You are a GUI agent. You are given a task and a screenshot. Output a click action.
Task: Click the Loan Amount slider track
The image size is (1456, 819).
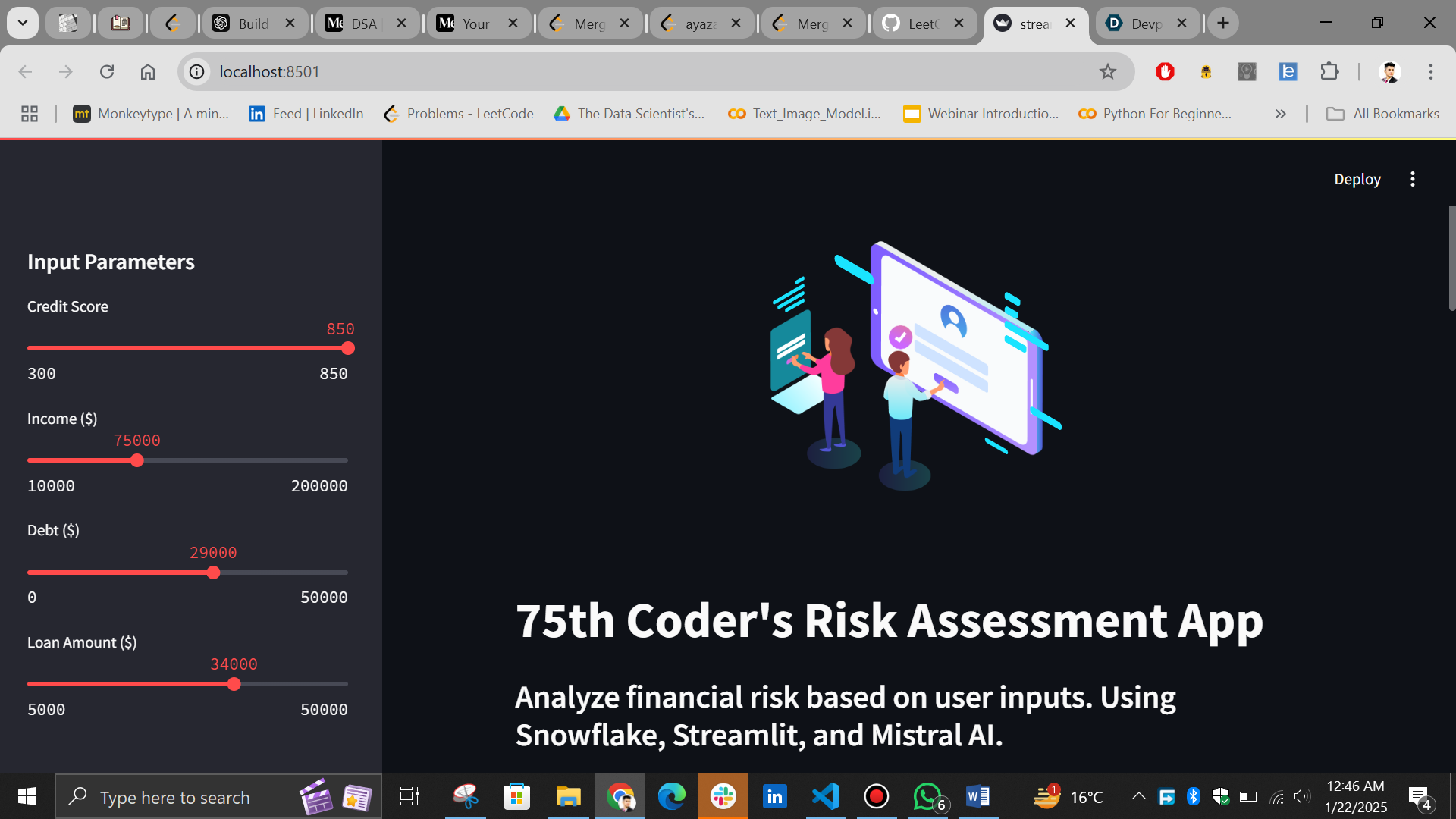(x=296, y=684)
